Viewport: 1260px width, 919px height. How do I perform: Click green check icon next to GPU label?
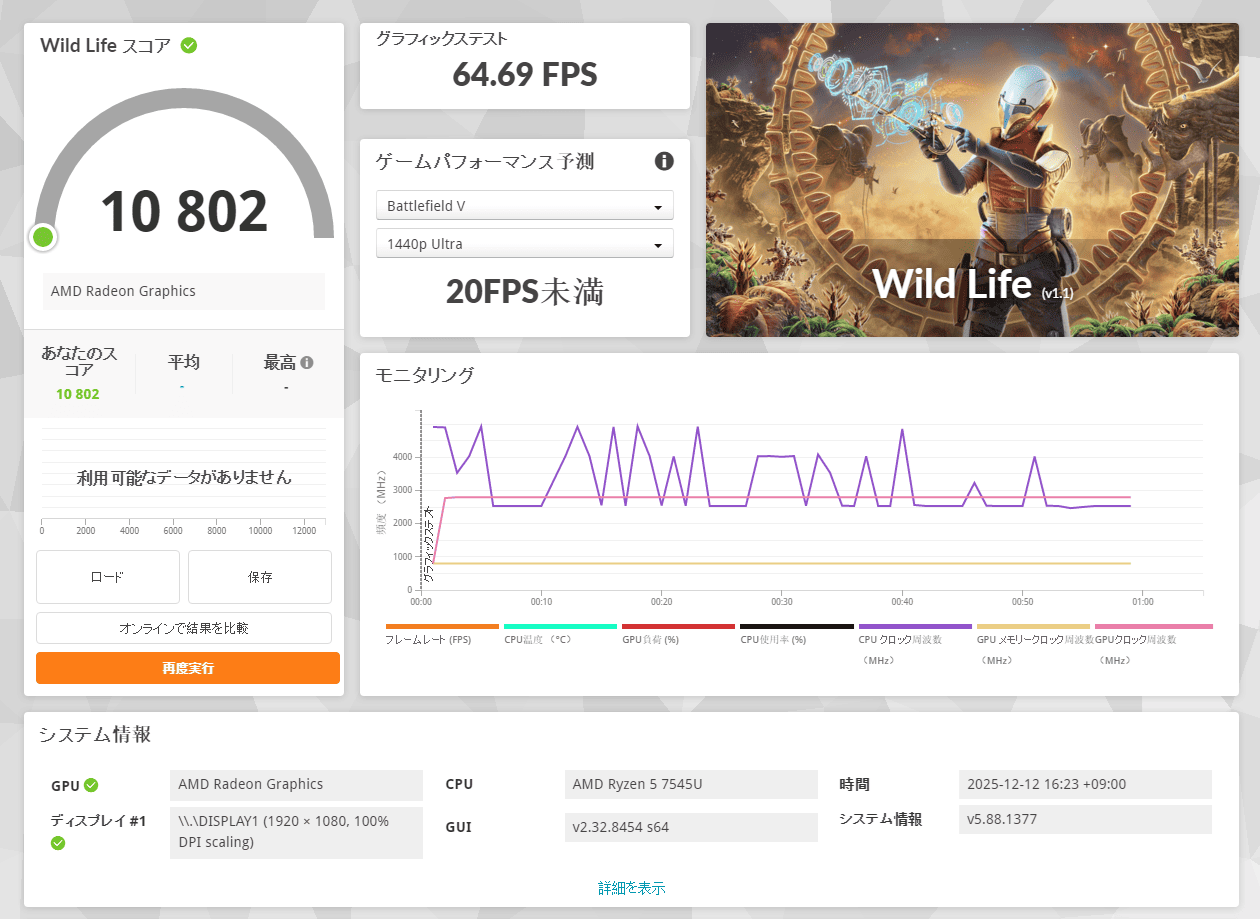[92, 785]
